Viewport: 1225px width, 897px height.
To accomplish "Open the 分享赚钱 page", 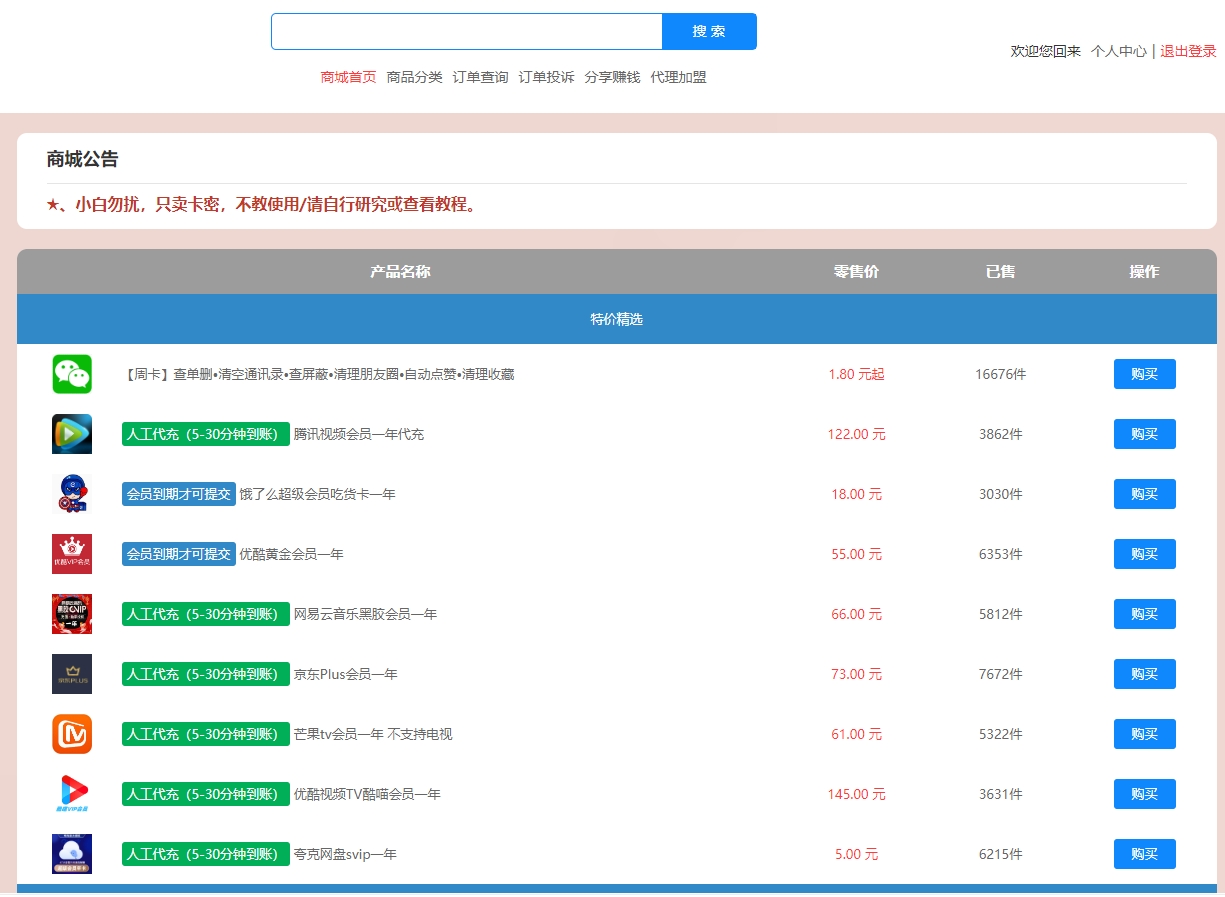I will pyautogui.click(x=611, y=76).
